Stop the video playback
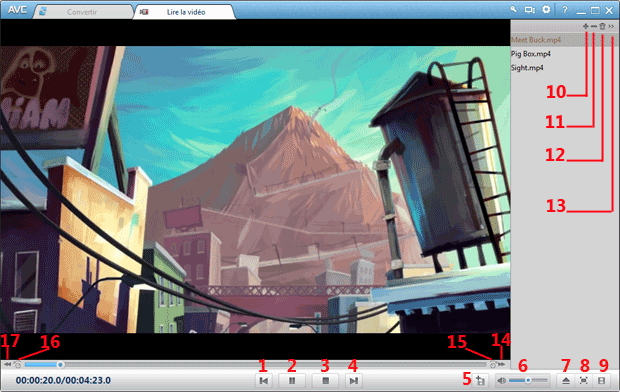620x392 pixels. pos(325,381)
